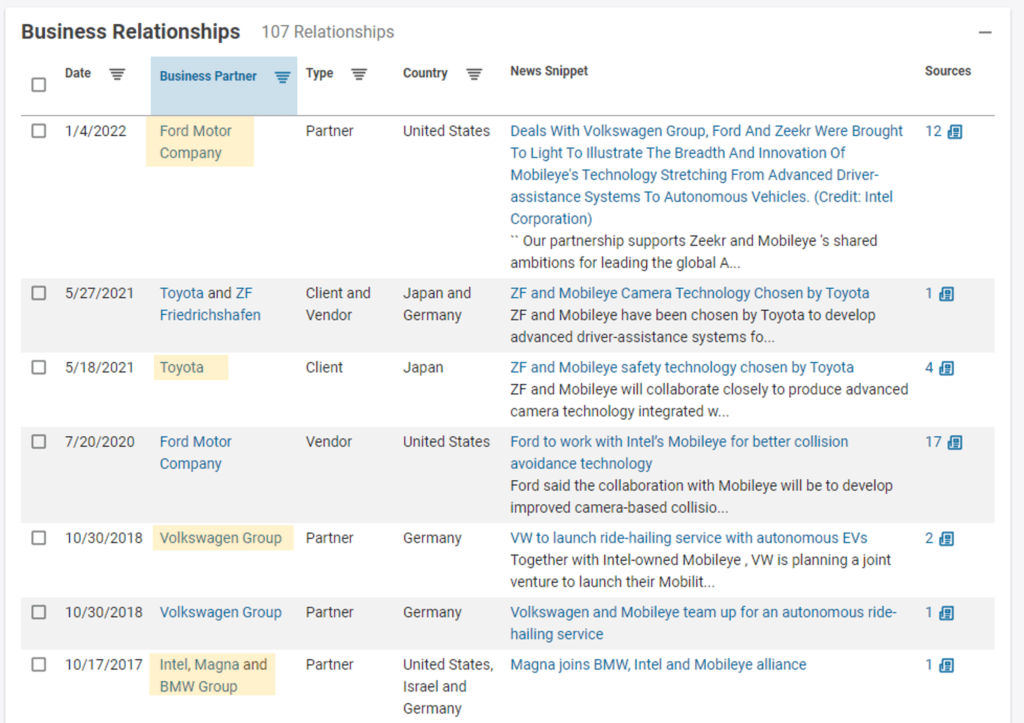Open Ford Motor Company link in the 7/20/2020 row
1024x723 pixels.
point(195,453)
